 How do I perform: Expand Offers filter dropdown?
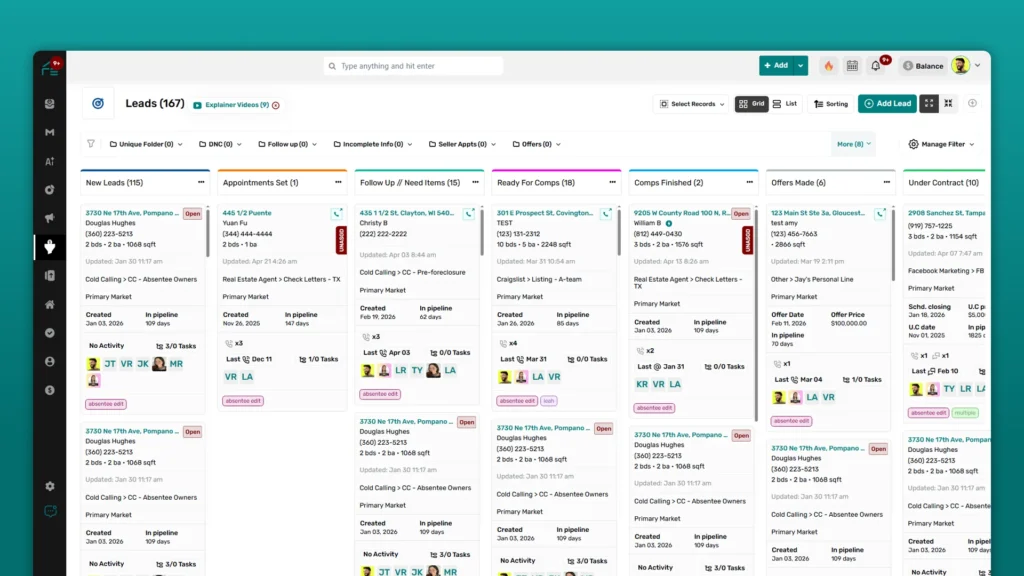537,144
